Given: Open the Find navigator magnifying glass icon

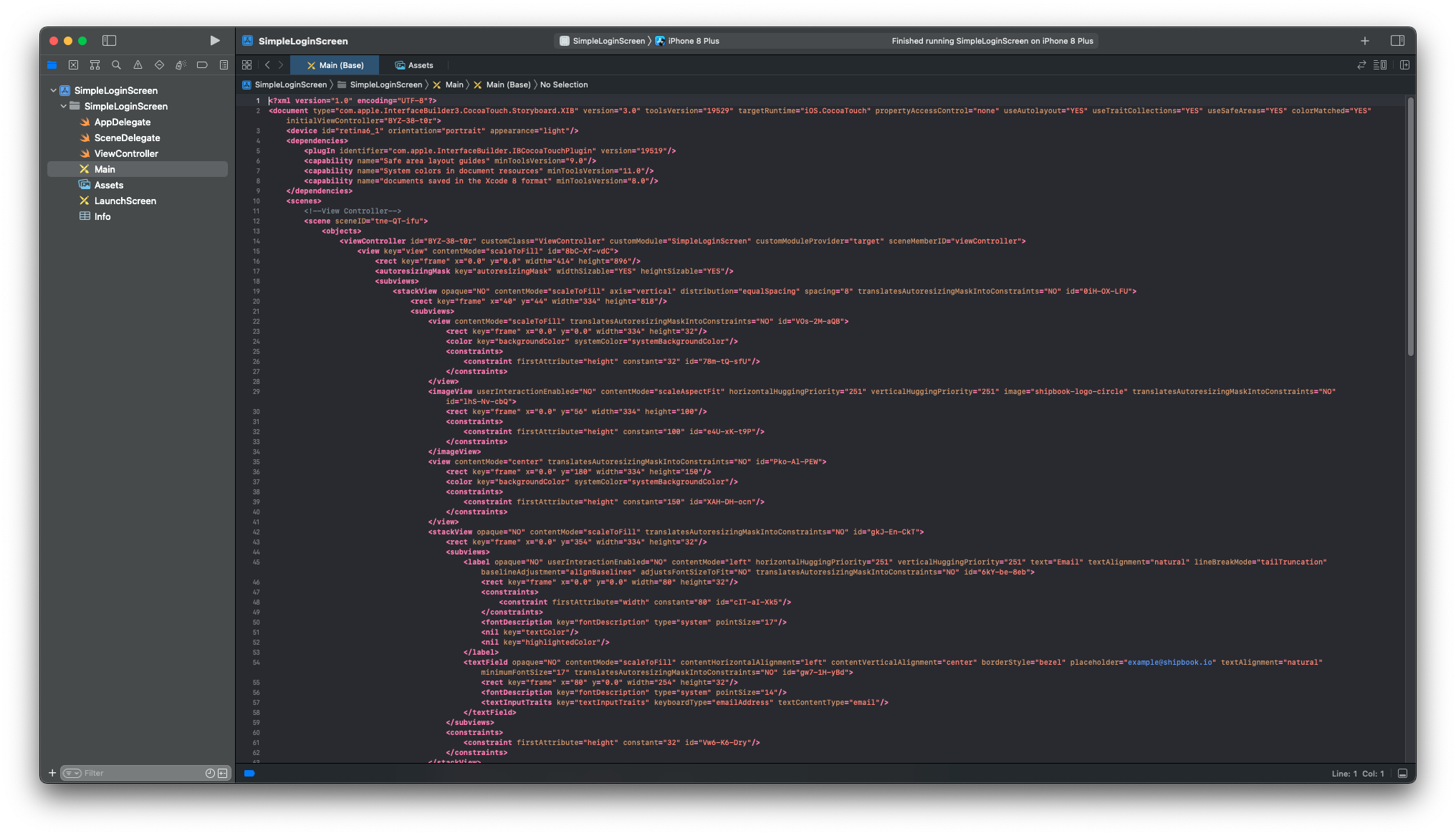Looking at the screenshot, I should pos(116,64).
